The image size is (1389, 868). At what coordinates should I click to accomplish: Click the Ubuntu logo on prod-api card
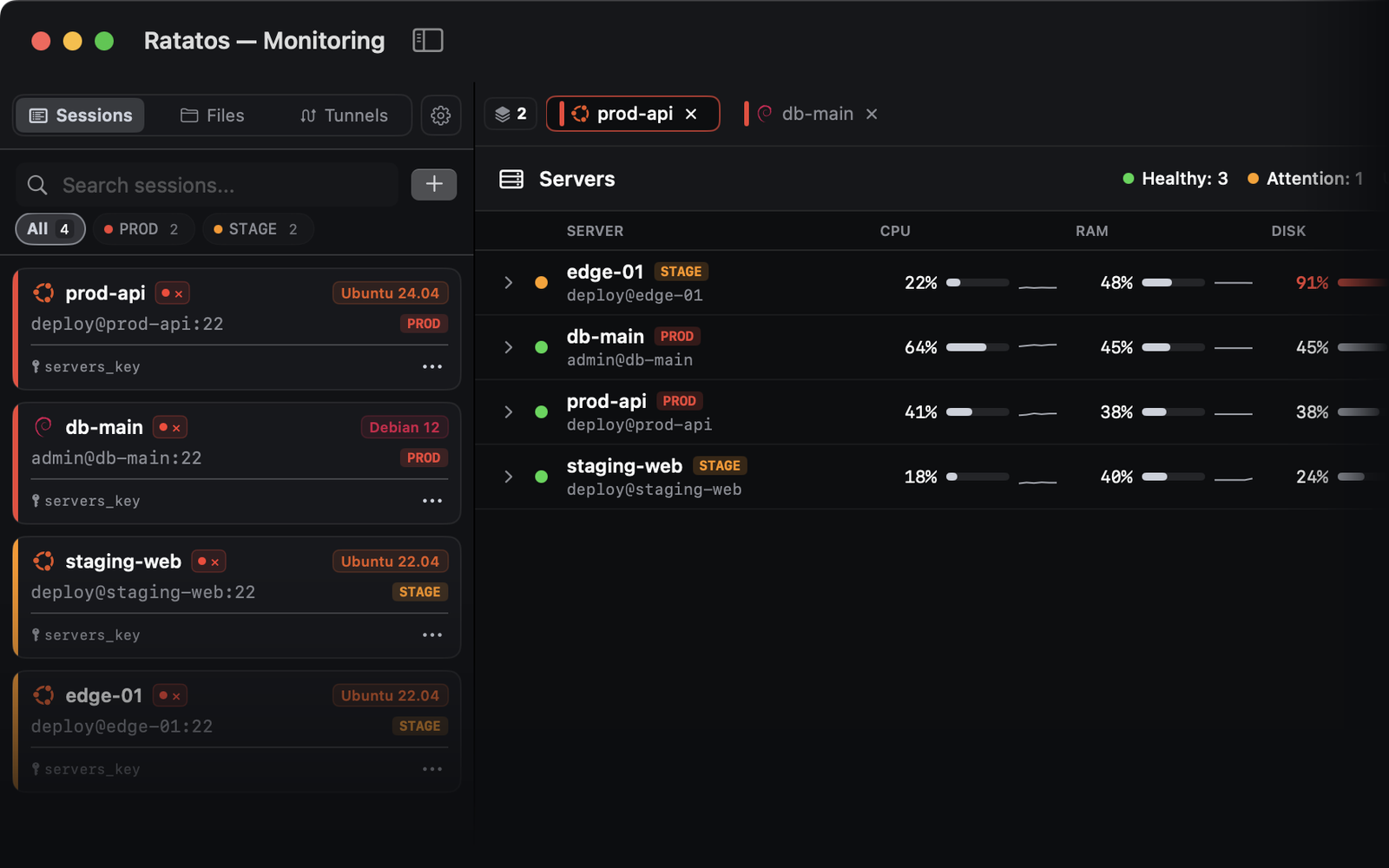pos(43,293)
